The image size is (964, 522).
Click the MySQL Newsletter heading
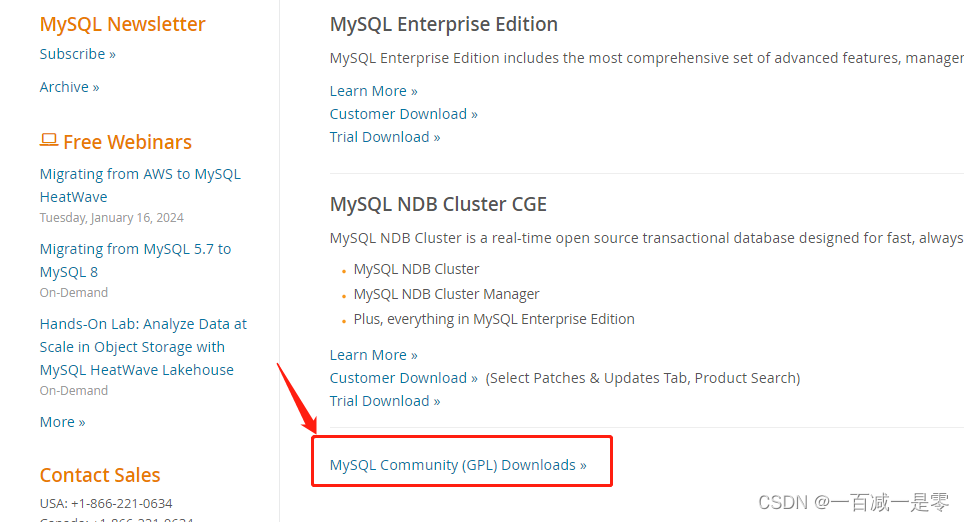tap(122, 24)
